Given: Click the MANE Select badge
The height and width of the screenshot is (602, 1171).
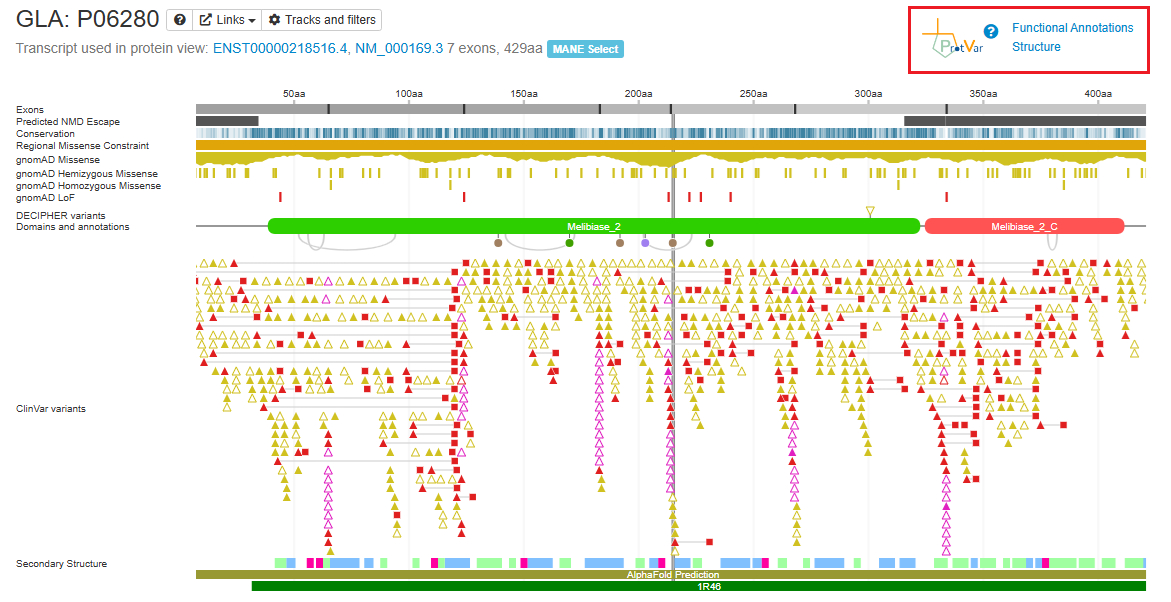Looking at the screenshot, I should click(x=584, y=49).
